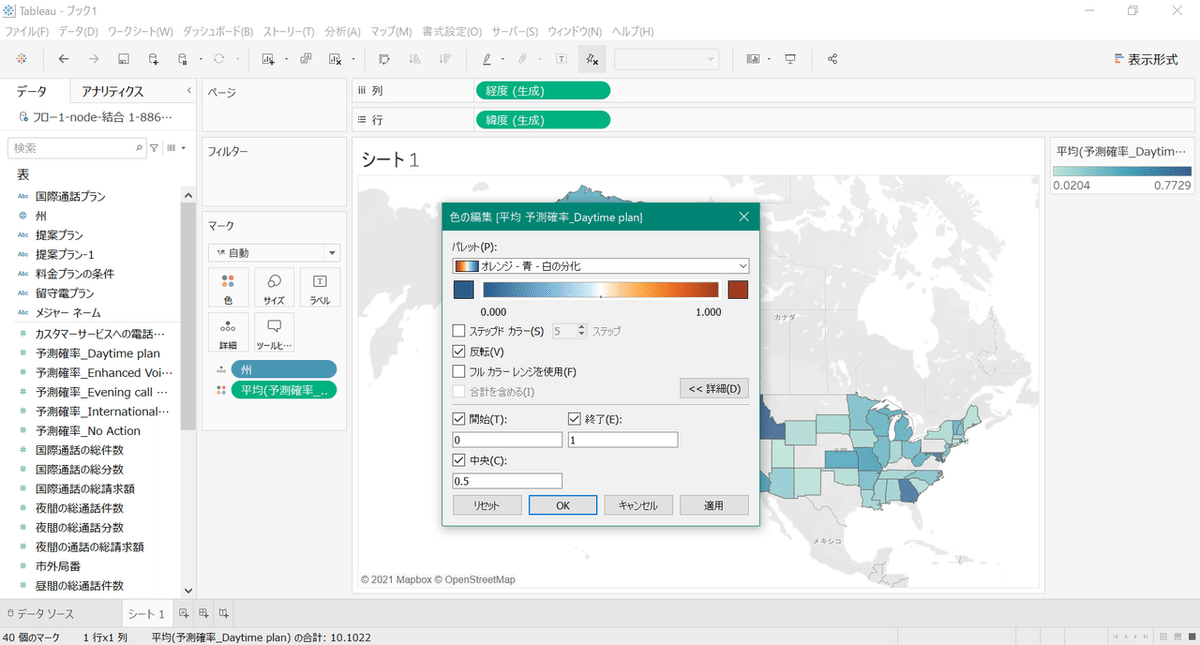The height and width of the screenshot is (645, 1200).
Task: Click the Swap Rows and Columns icon
Action: pyautogui.click(x=384, y=59)
